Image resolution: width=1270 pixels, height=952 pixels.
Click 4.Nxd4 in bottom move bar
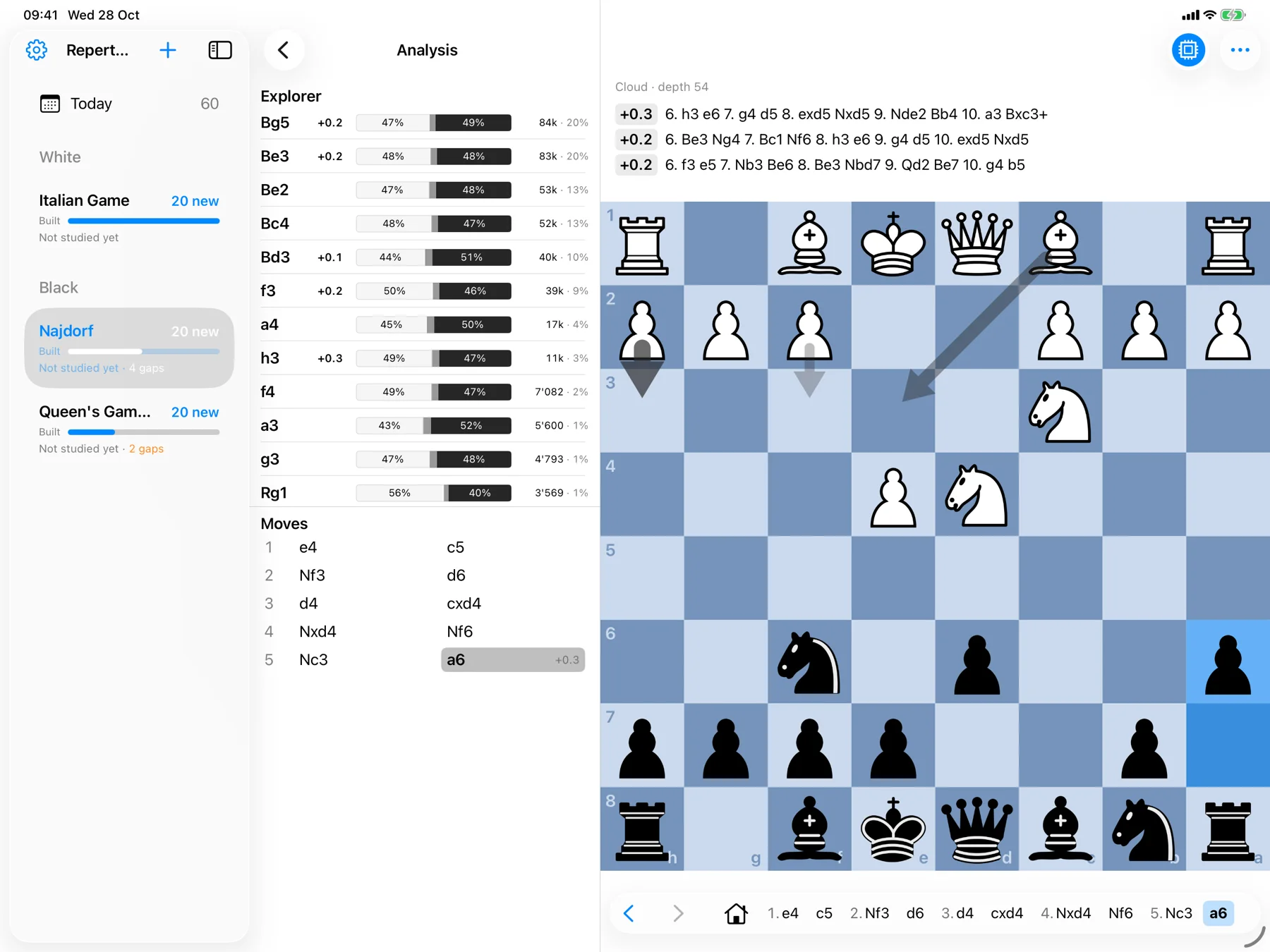coord(1065,913)
